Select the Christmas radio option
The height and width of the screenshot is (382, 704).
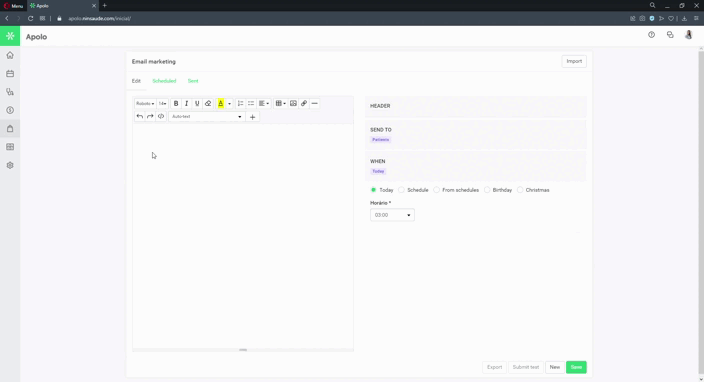click(520, 190)
